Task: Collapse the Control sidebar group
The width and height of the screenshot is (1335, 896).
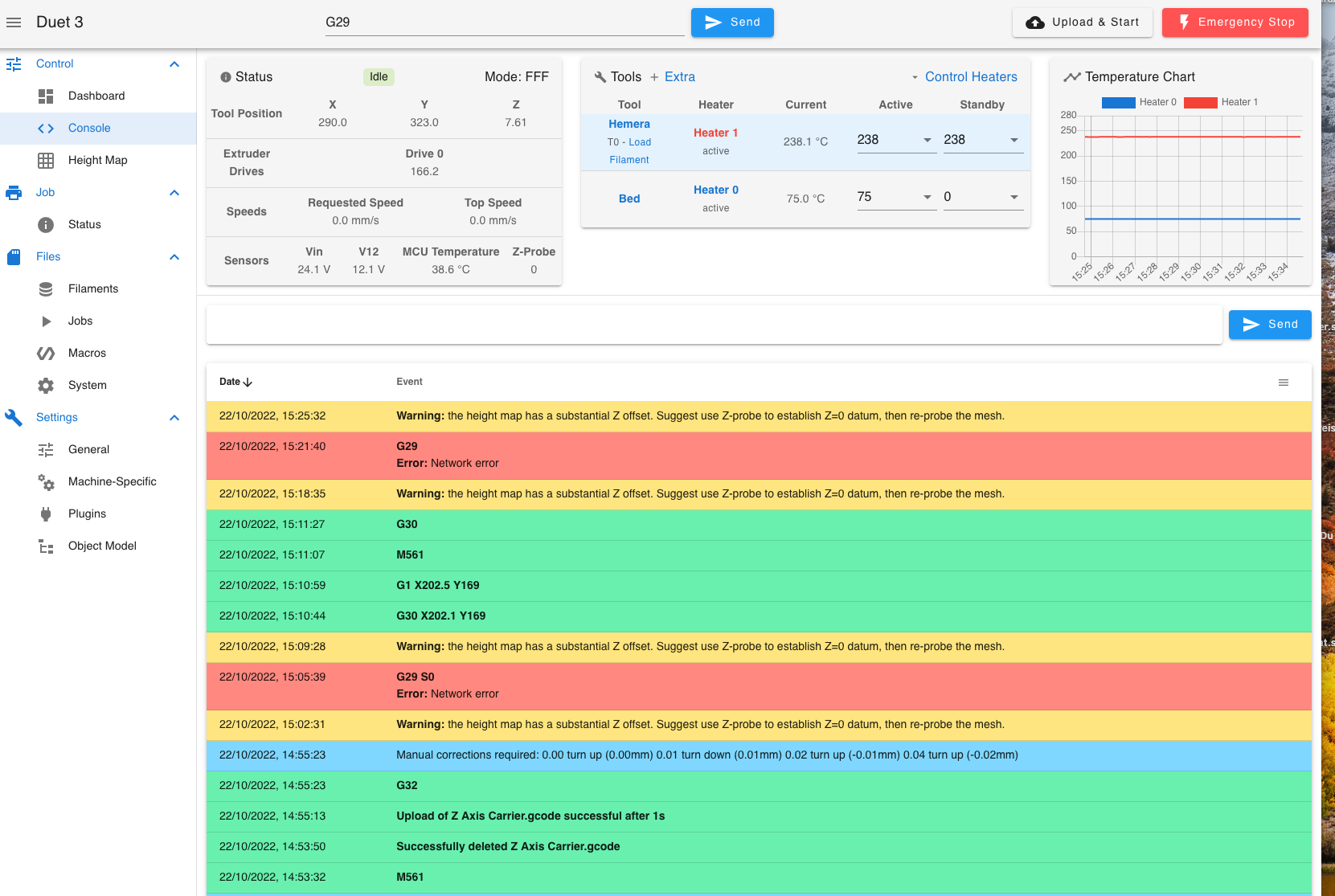Action: pos(174,64)
